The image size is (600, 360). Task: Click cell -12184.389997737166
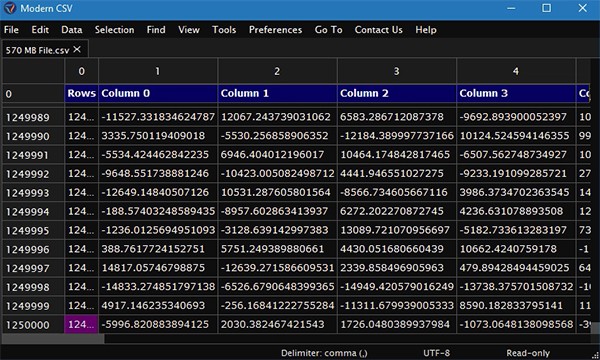[396, 136]
